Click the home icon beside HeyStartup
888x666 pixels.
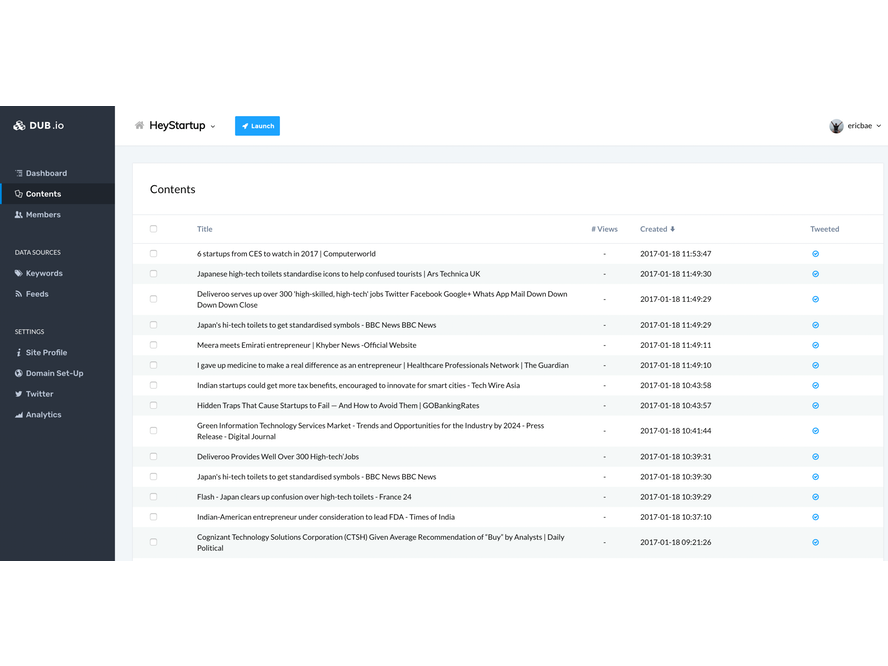tap(139, 125)
